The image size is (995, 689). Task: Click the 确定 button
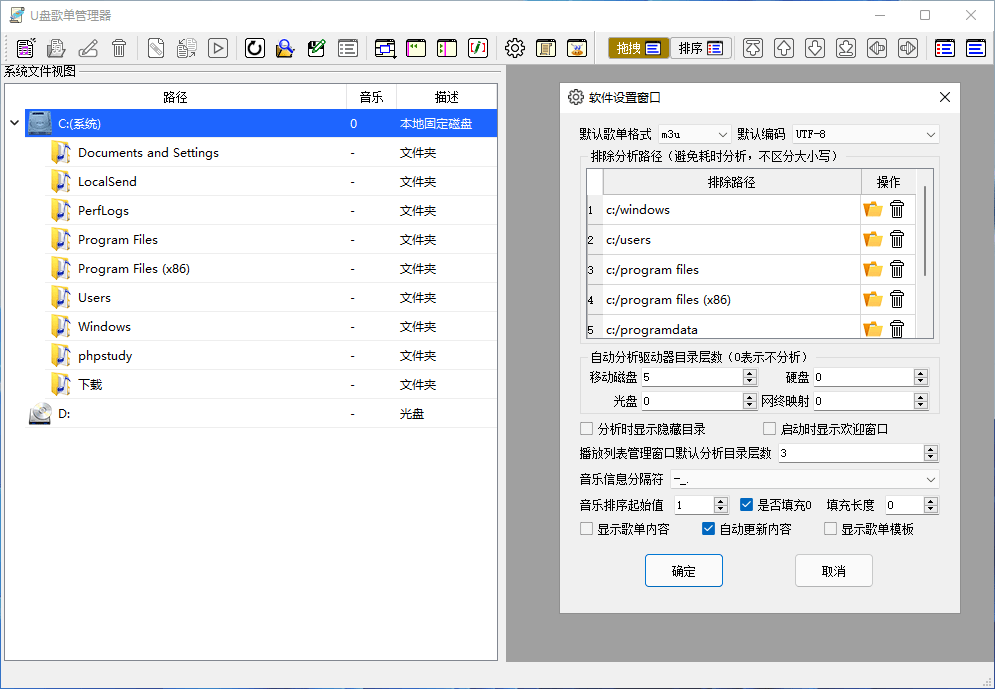683,571
